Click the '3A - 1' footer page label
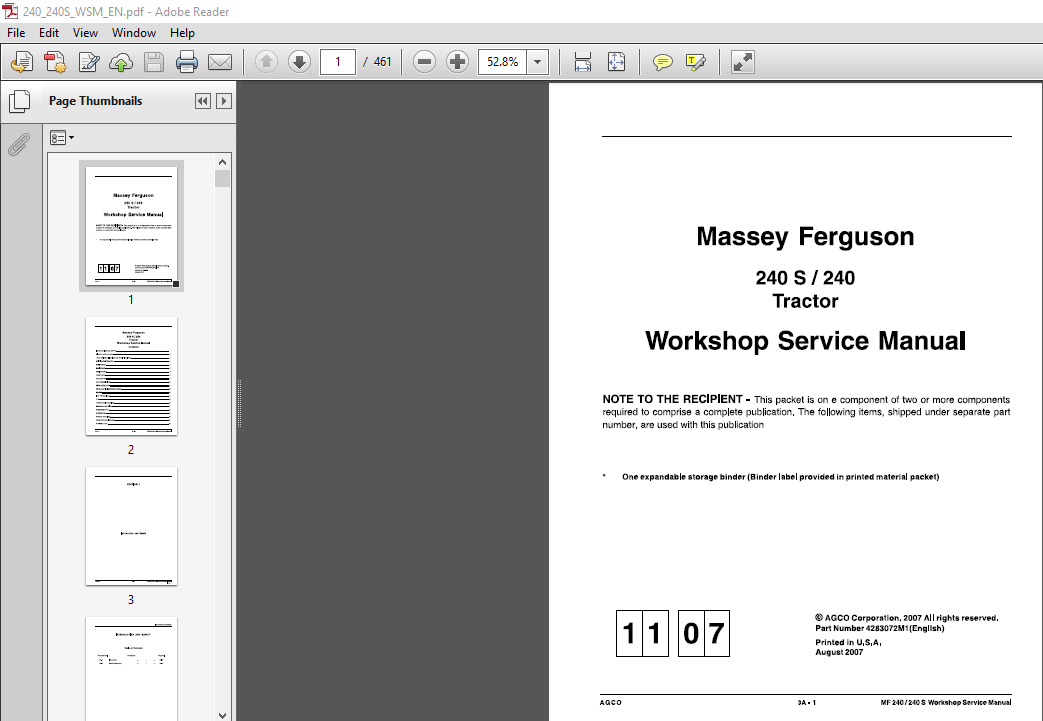Screen dimensions: 1043x721 coord(806,702)
